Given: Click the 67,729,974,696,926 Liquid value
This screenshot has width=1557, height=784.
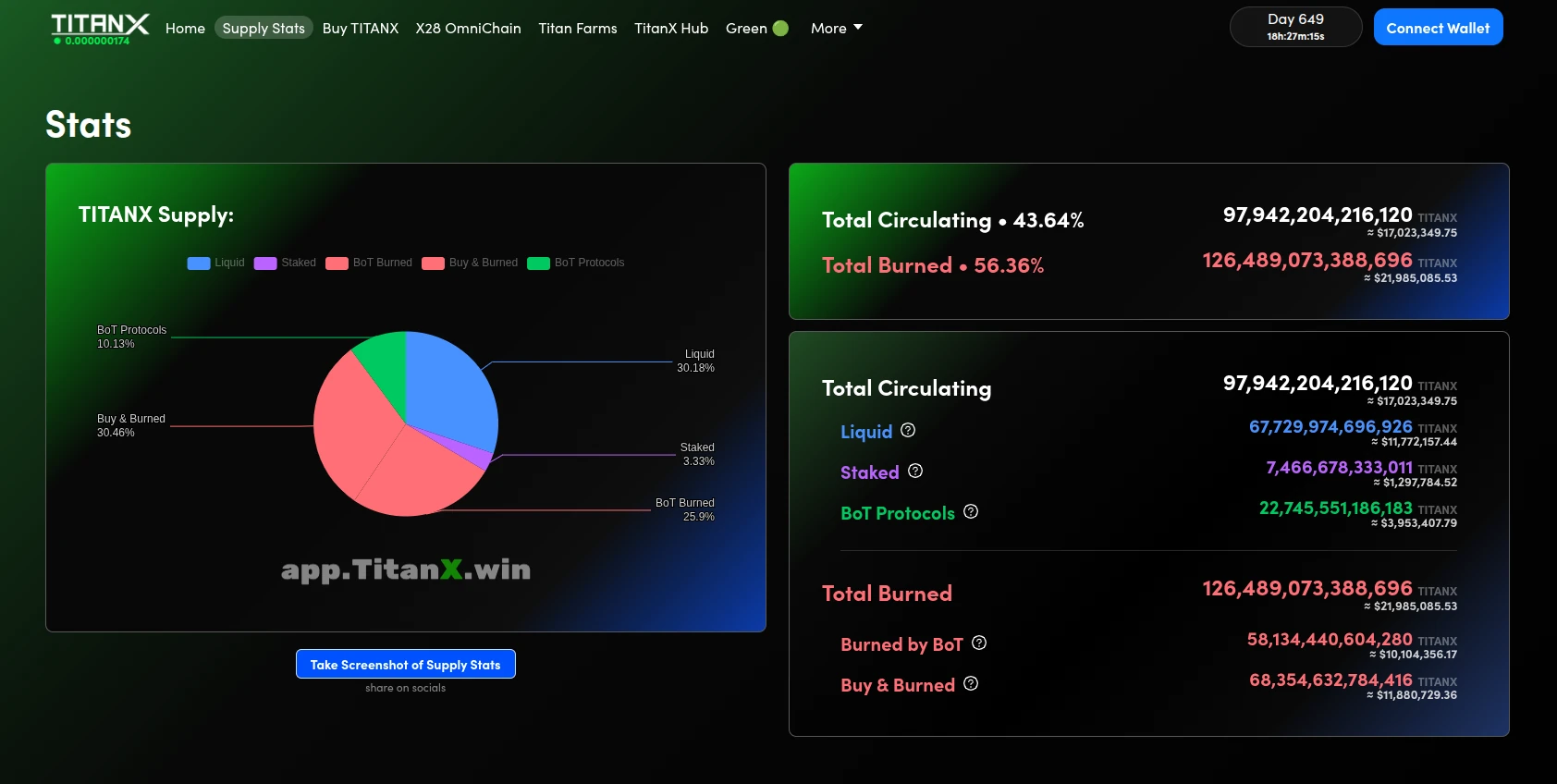Looking at the screenshot, I should tap(1330, 426).
